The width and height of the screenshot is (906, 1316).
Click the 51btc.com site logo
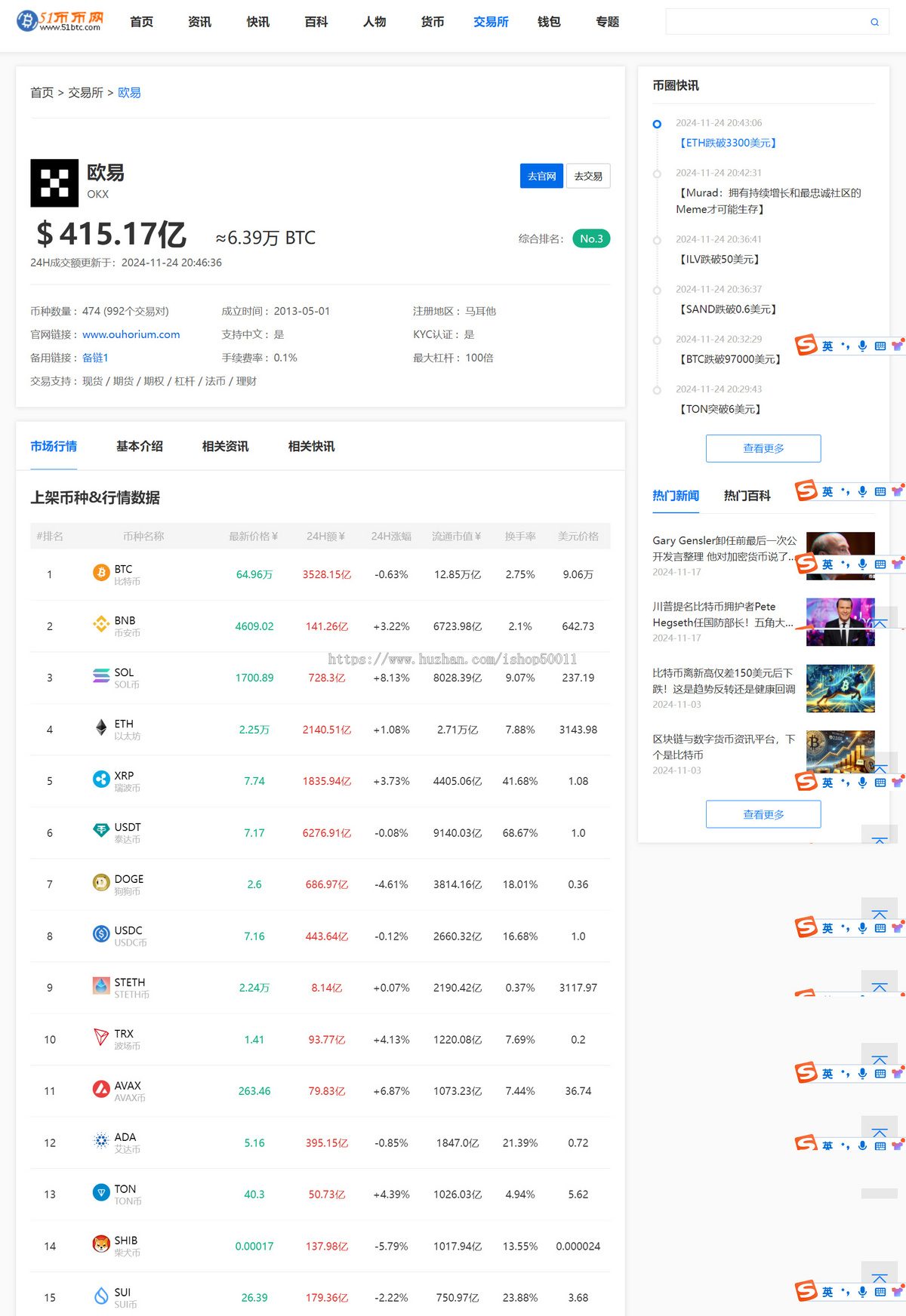[60, 21]
